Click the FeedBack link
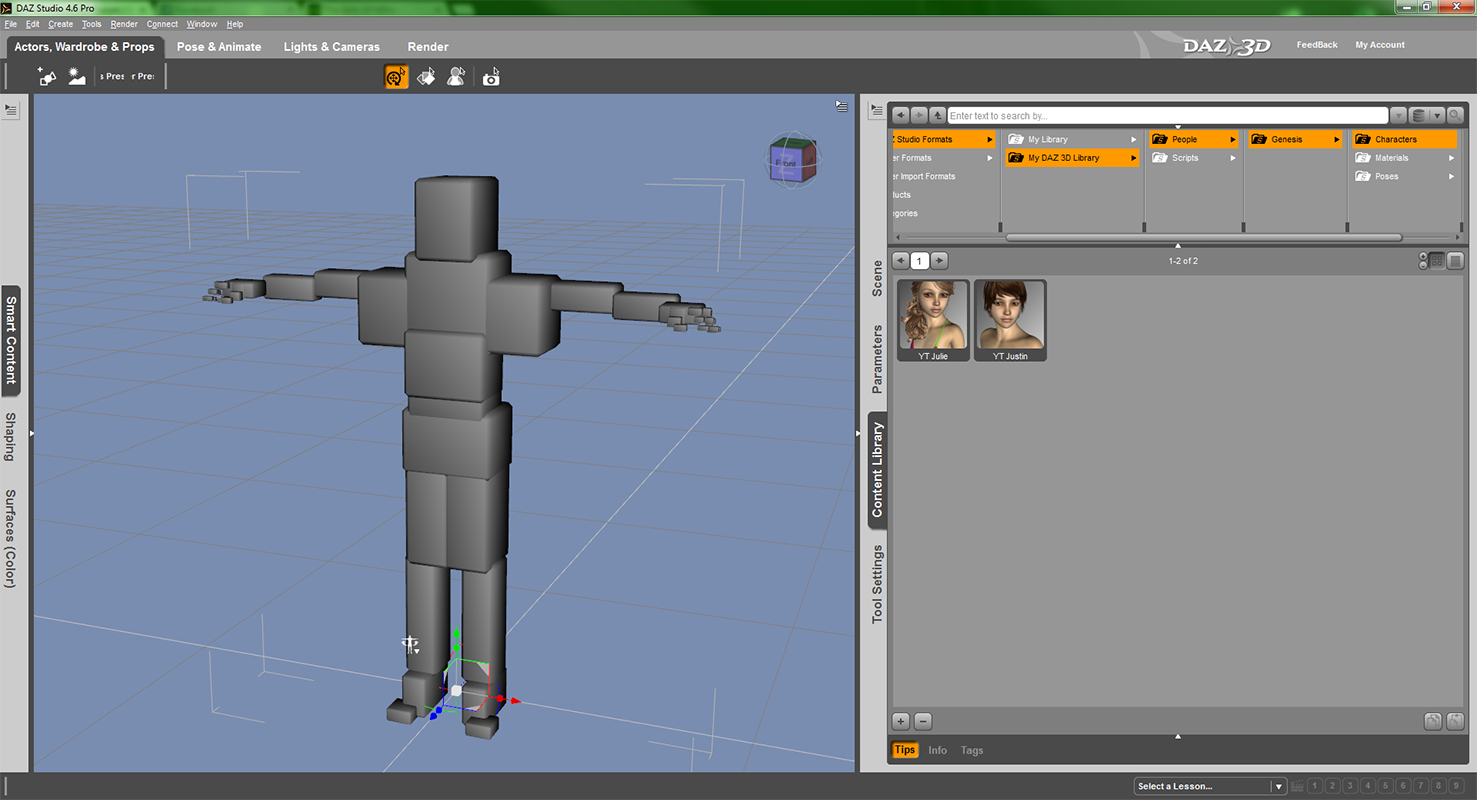The width and height of the screenshot is (1477, 800). [1317, 45]
